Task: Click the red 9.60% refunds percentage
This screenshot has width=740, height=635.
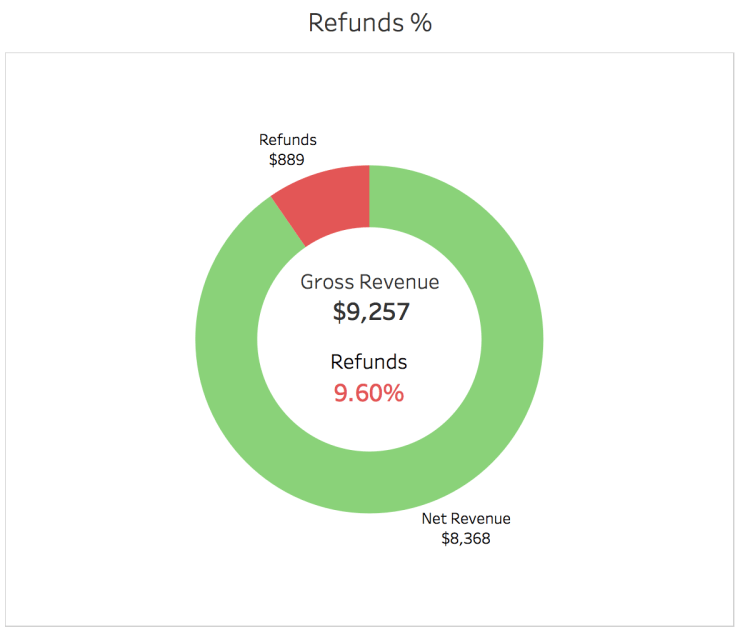Action: pyautogui.click(x=369, y=393)
